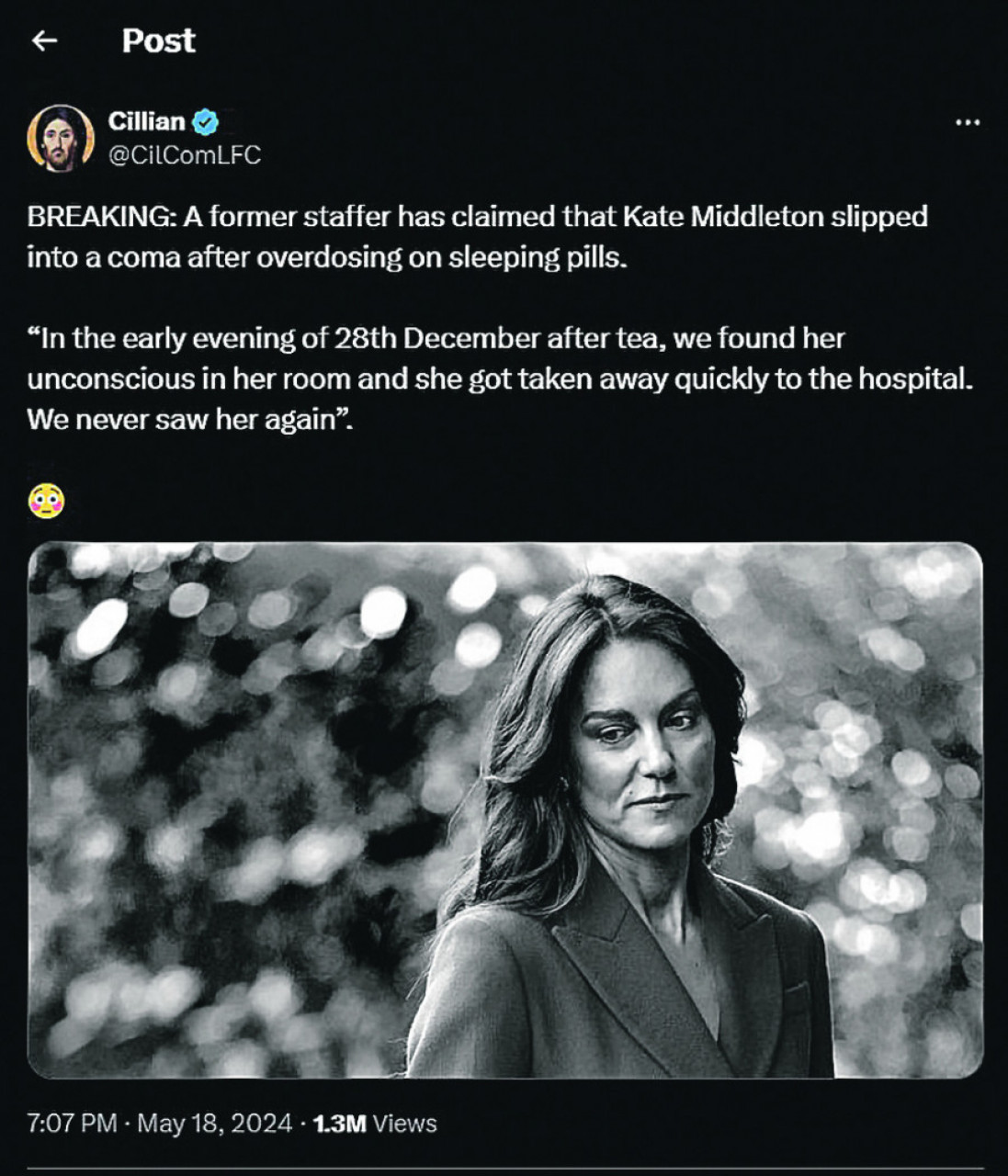Click the May 18, 2024 date
This screenshot has height=1176, width=1008.
click(214, 1124)
